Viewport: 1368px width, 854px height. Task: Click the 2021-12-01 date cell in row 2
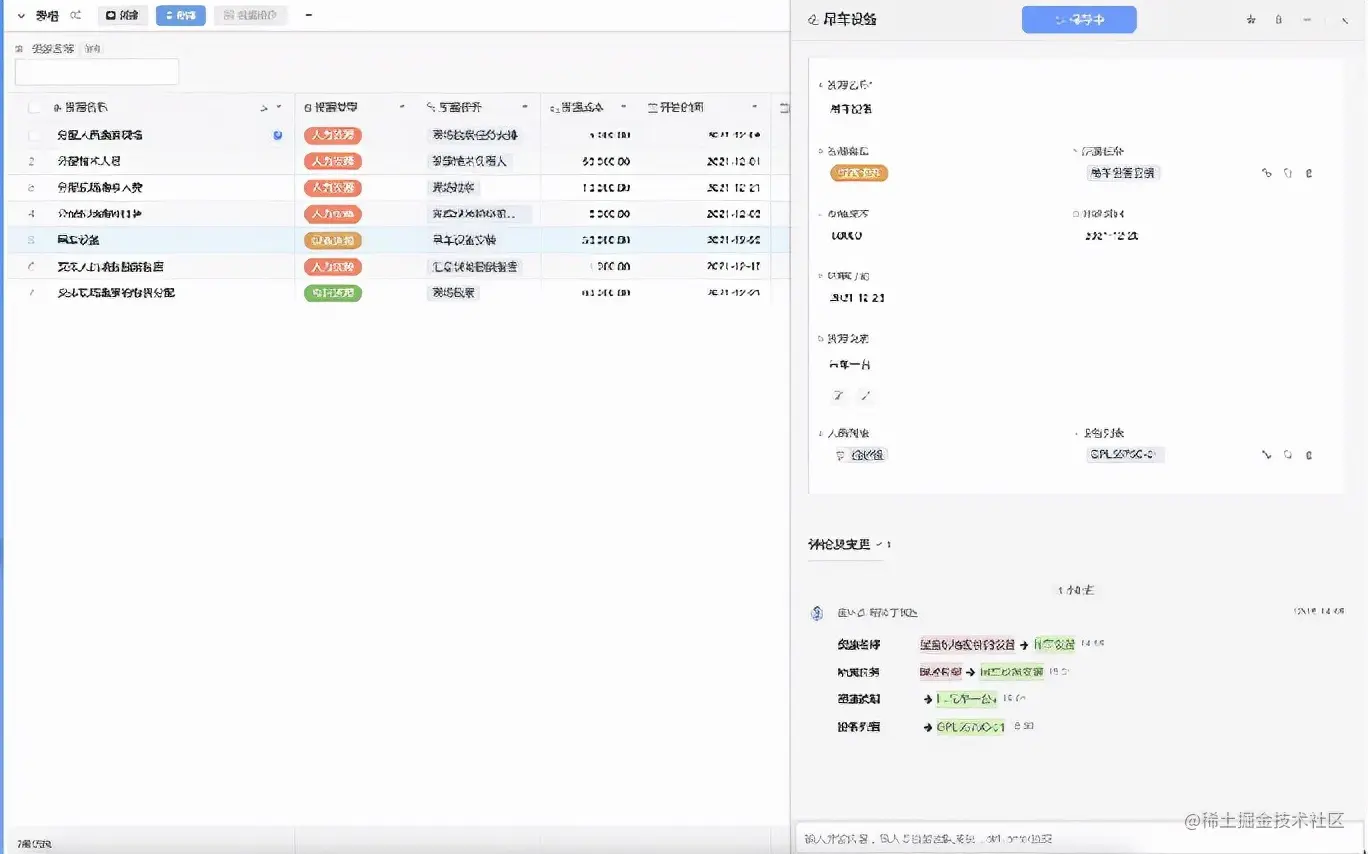tap(734, 161)
